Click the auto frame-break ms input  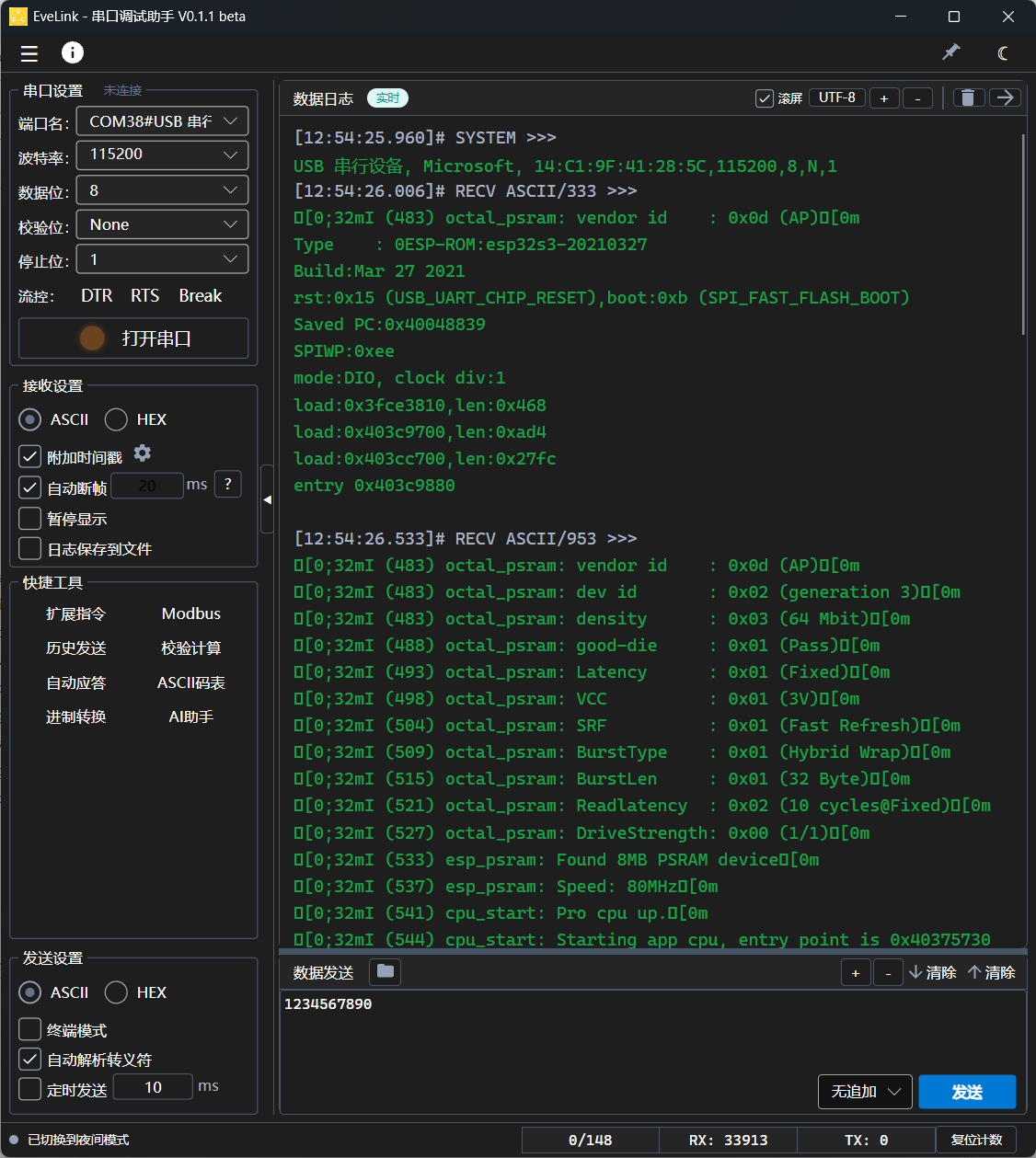(x=147, y=485)
